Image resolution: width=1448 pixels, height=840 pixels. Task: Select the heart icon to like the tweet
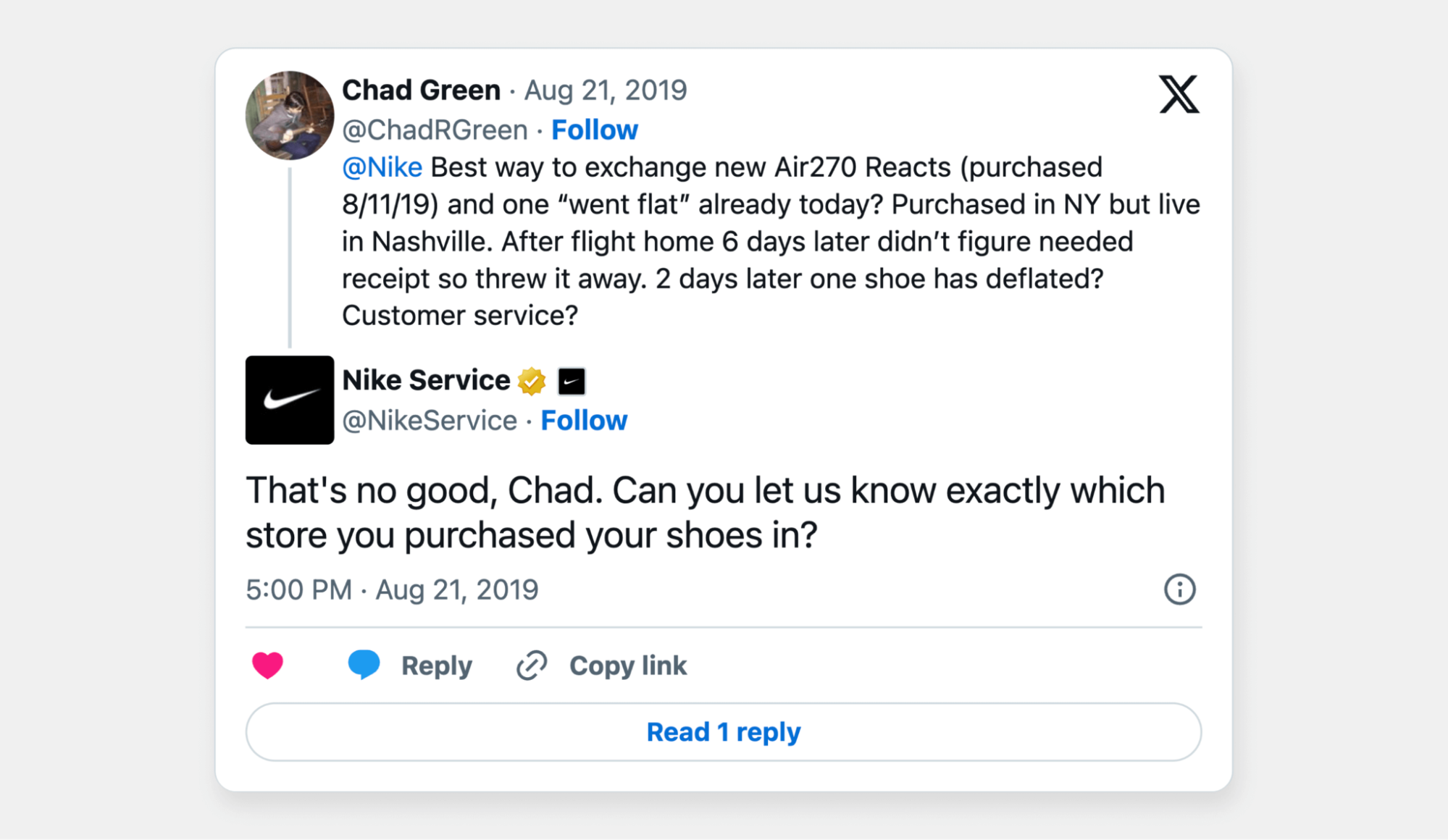pyautogui.click(x=268, y=665)
